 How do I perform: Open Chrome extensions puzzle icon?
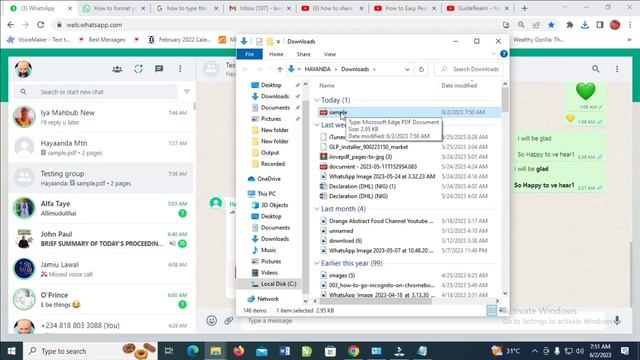pos(570,25)
